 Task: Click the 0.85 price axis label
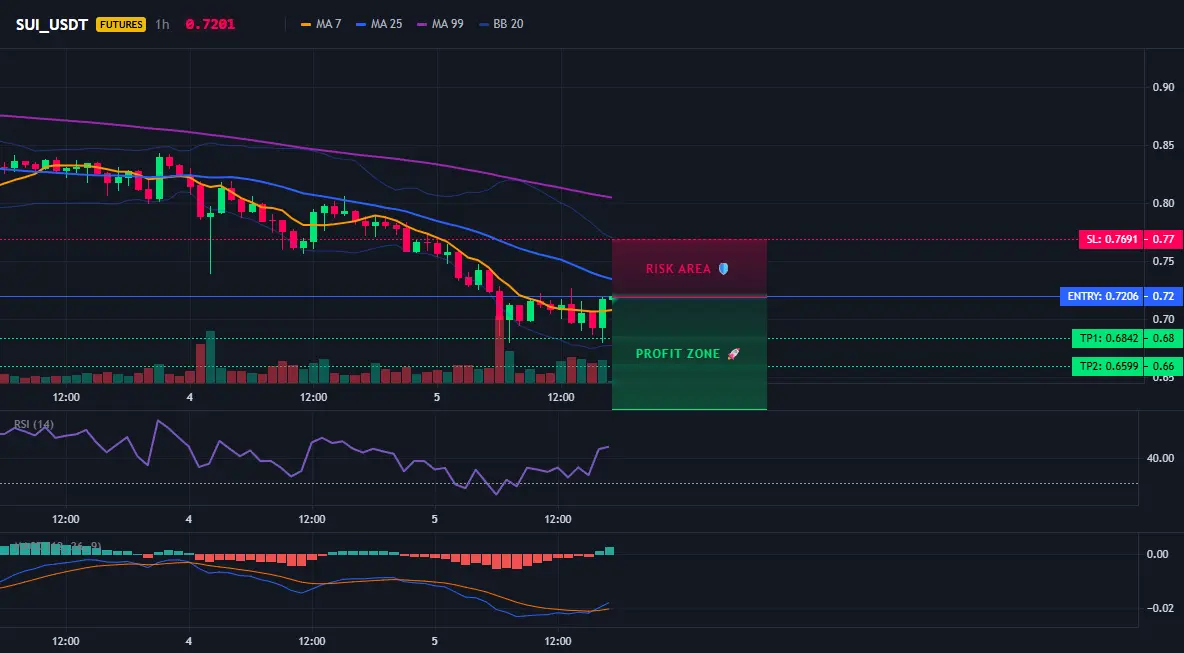click(1163, 145)
